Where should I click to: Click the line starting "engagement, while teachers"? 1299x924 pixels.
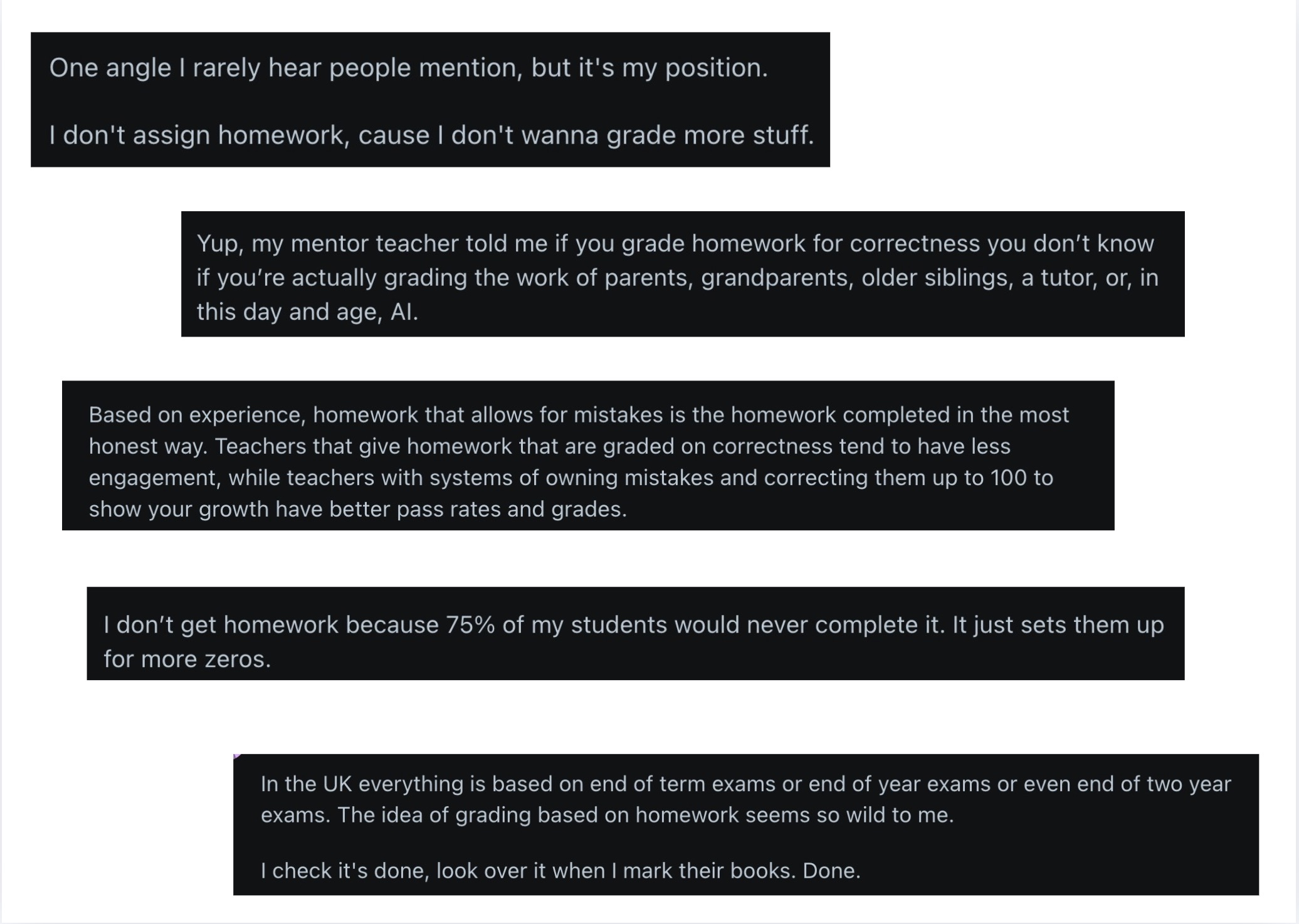coord(571,478)
